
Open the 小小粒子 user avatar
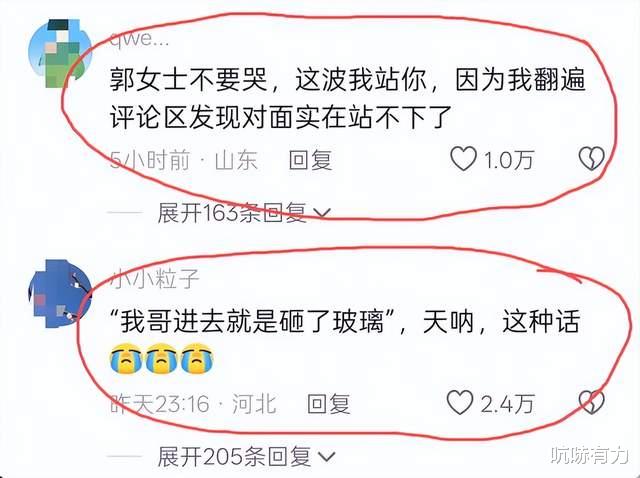[x=60, y=294]
